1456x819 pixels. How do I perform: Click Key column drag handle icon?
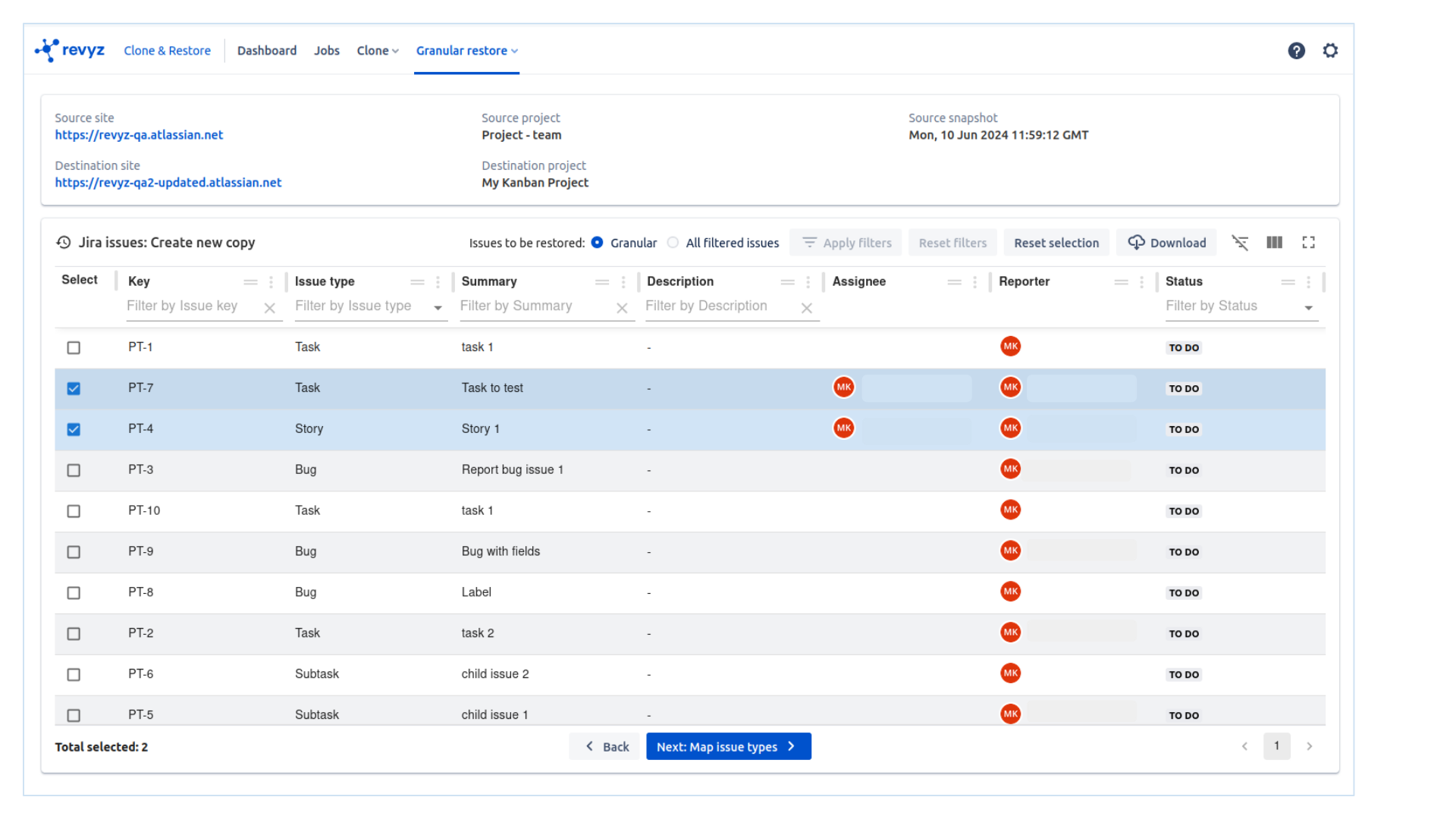[250, 282]
